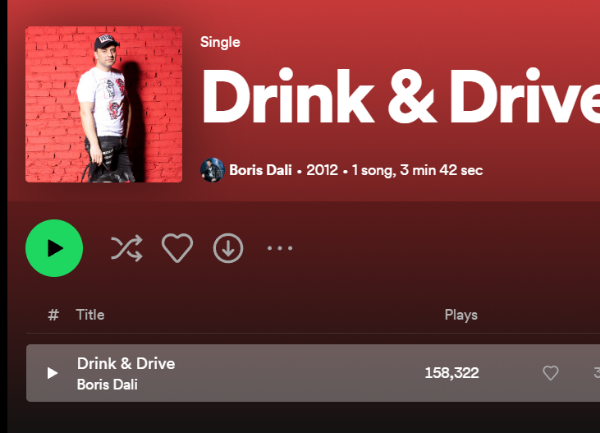
Task: Enable shuffle for this single
Action: (x=127, y=248)
